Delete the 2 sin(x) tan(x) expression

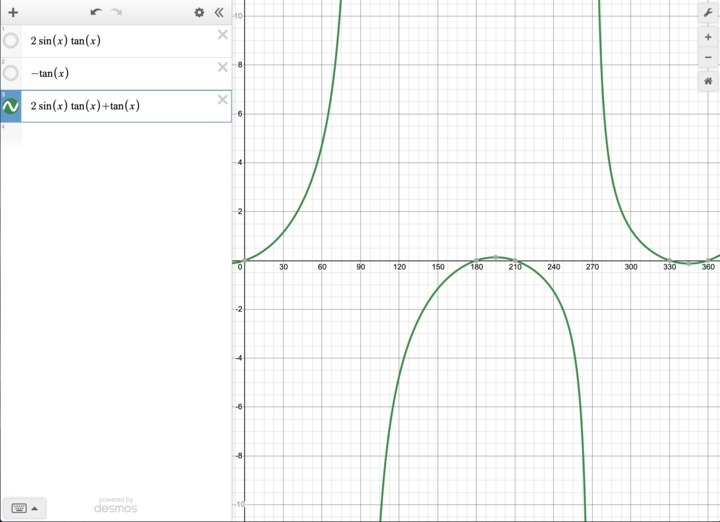[222, 35]
